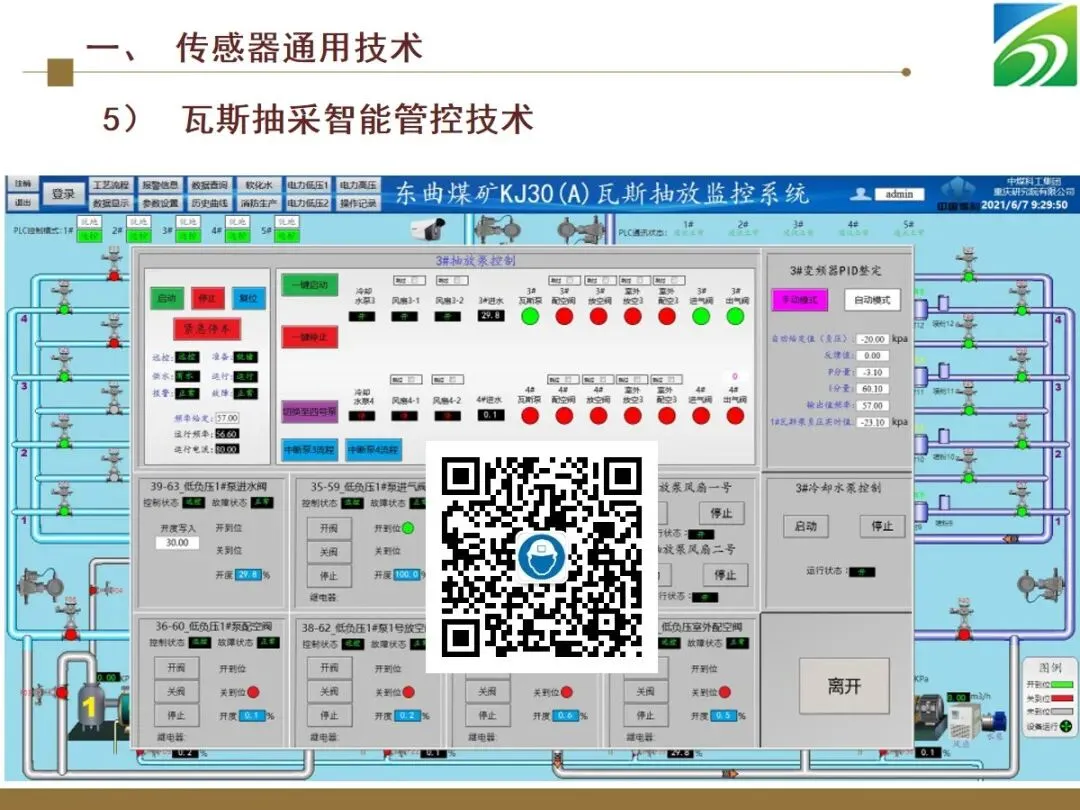Switch to the 电力高压 page
Viewport: 1080px width, 810px height.
(x=358, y=185)
